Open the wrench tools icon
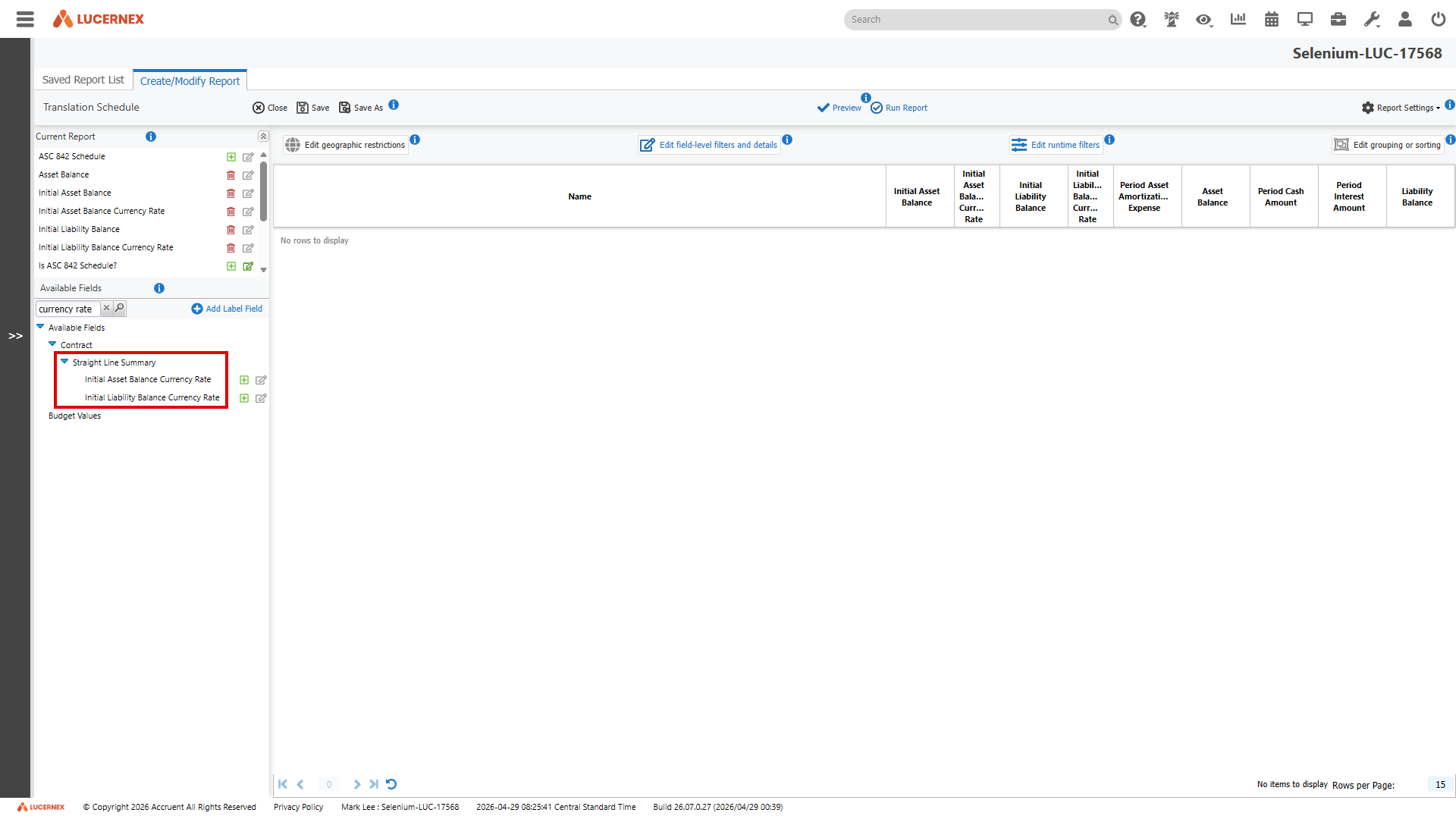The image size is (1456, 819). pos(1372,20)
